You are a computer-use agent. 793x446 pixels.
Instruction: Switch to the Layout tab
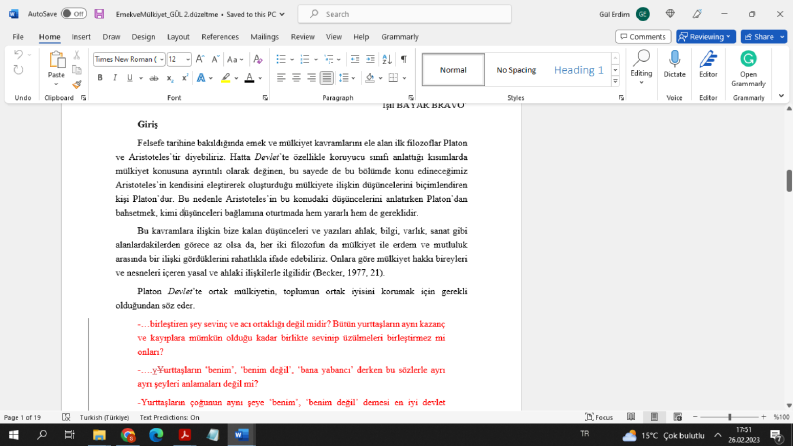pos(178,36)
